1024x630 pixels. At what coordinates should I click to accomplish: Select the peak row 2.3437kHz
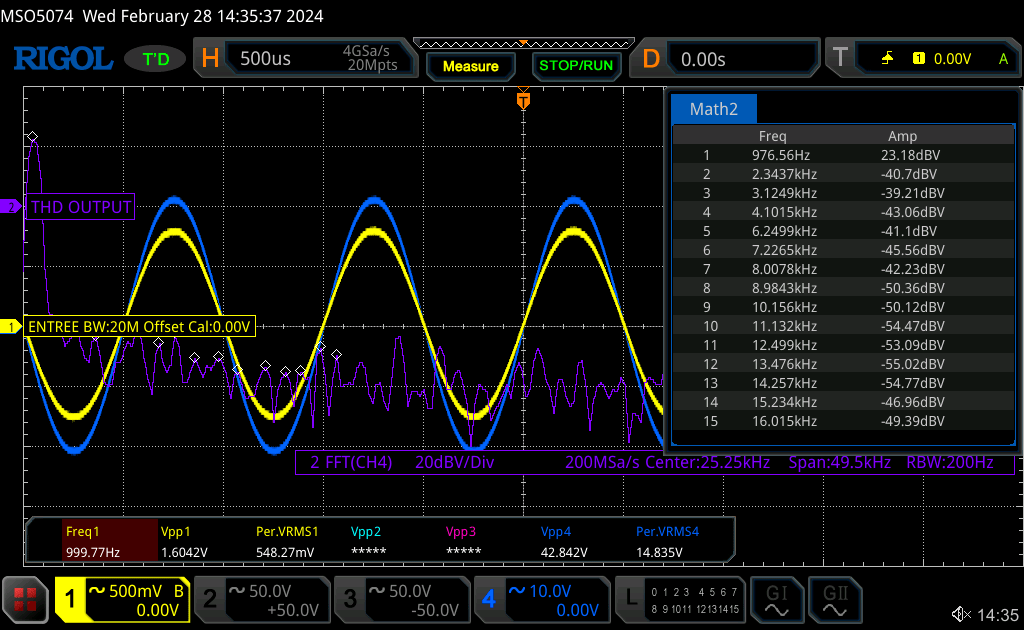pos(843,174)
